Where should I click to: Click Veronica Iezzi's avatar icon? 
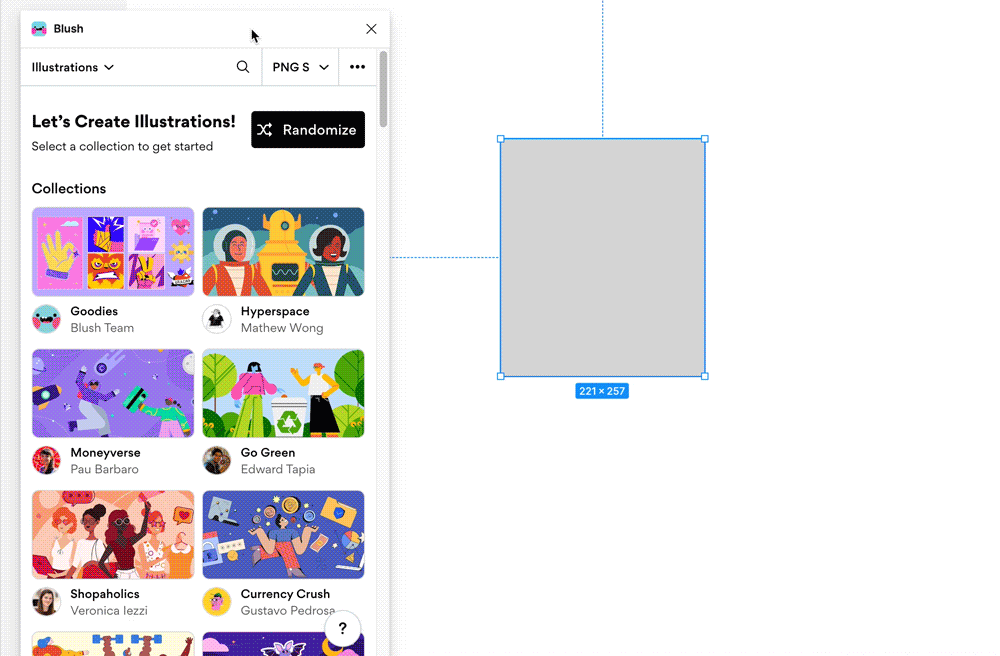tap(47, 601)
